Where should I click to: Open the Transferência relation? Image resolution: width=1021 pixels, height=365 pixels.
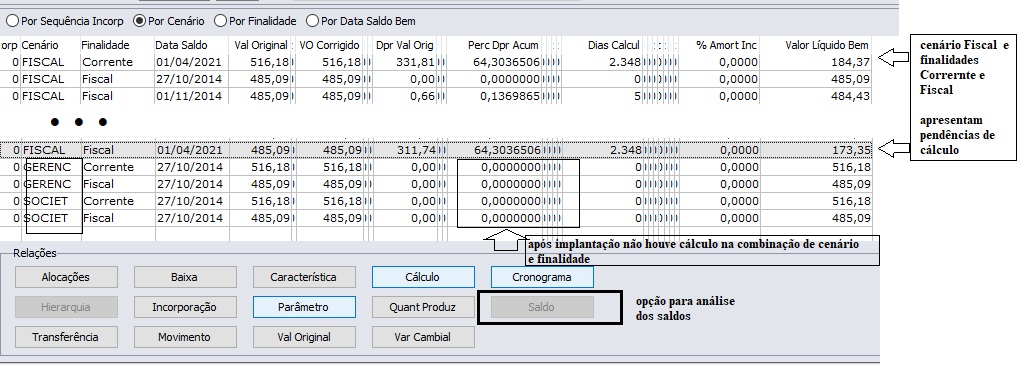pos(66,337)
